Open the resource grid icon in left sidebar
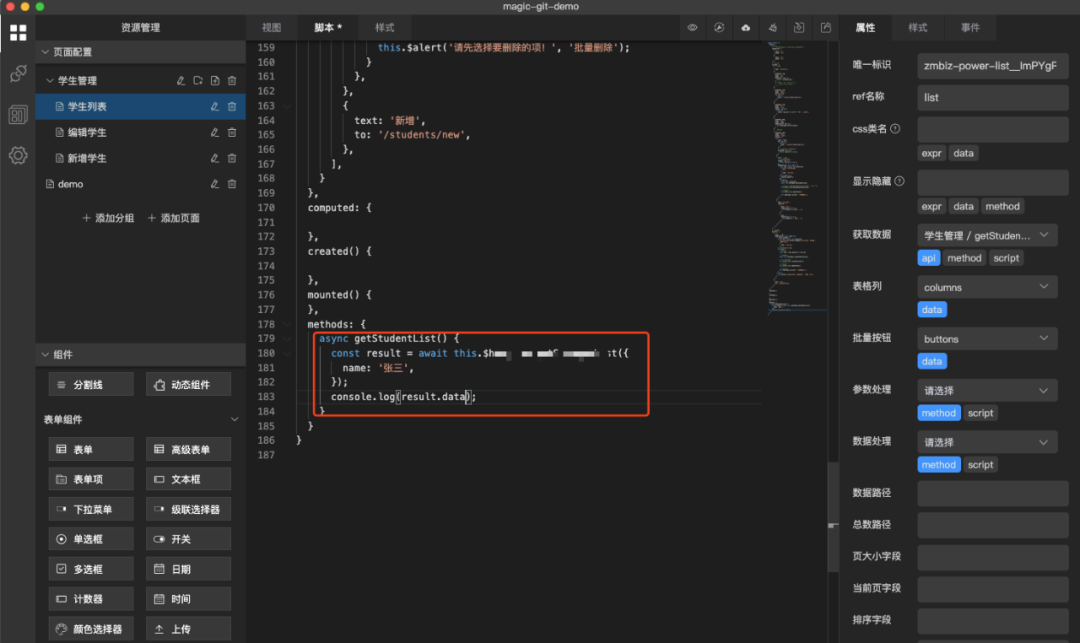The image size is (1080, 643). 18,32
